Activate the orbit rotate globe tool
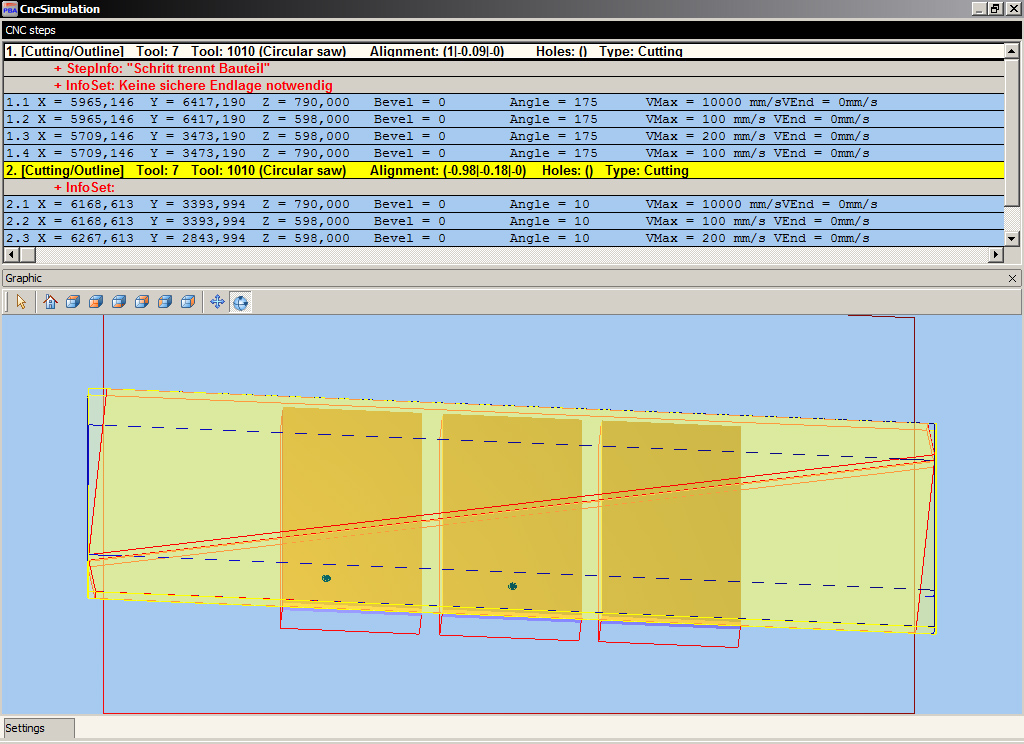 (241, 302)
